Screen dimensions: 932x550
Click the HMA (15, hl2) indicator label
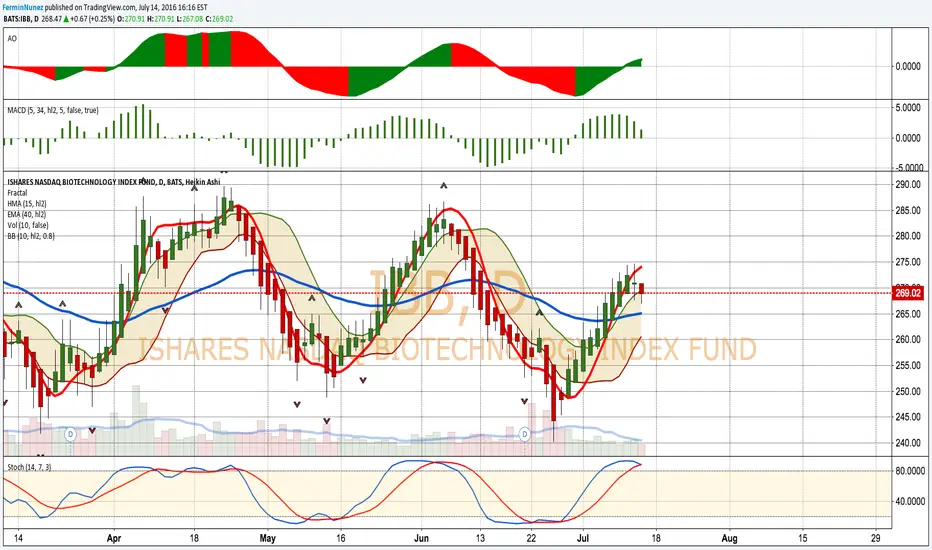point(27,203)
